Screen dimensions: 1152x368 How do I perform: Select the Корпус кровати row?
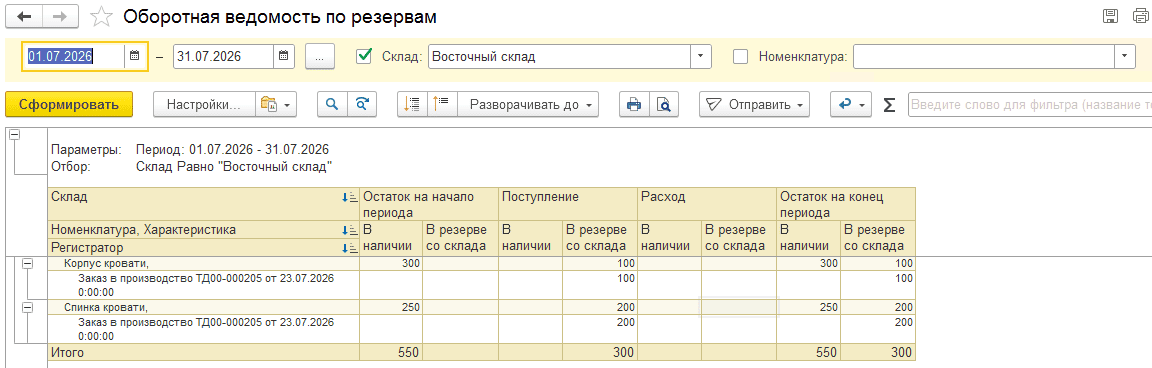[x=204, y=264]
